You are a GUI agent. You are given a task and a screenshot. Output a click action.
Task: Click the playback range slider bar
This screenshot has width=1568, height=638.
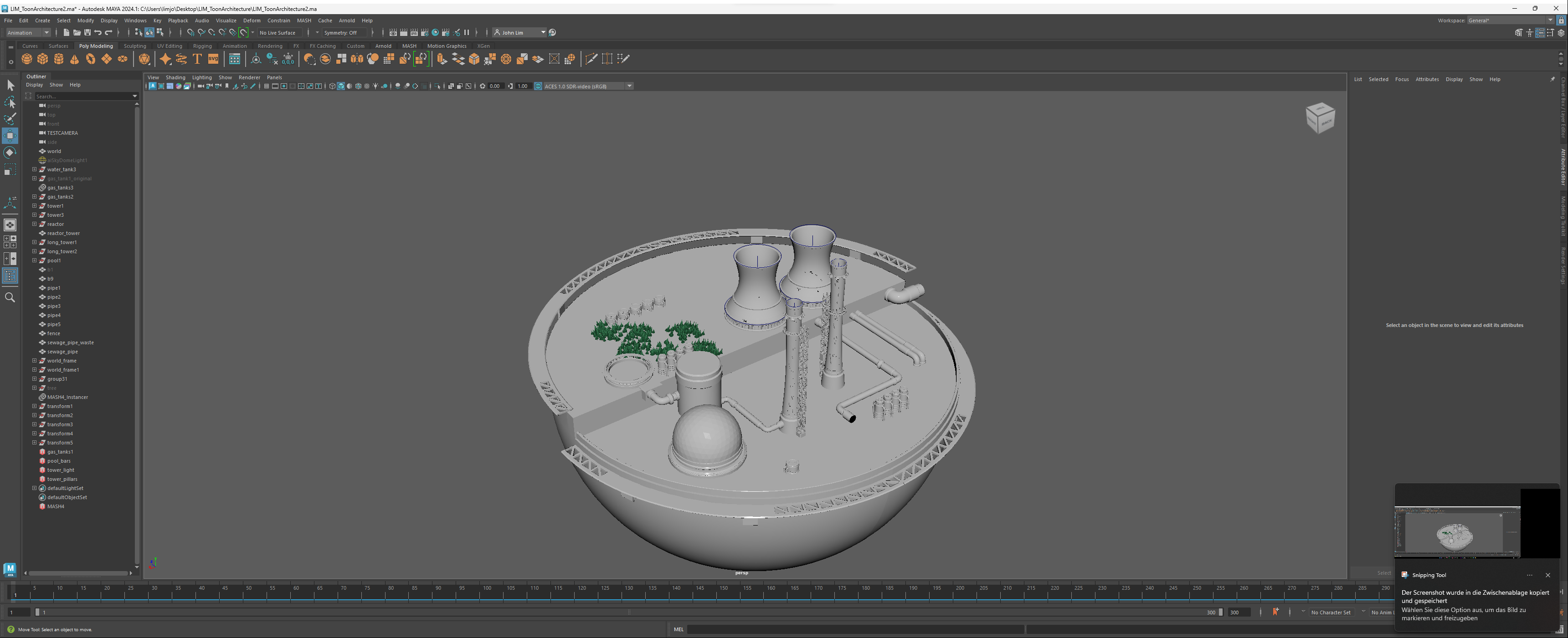(x=629, y=612)
